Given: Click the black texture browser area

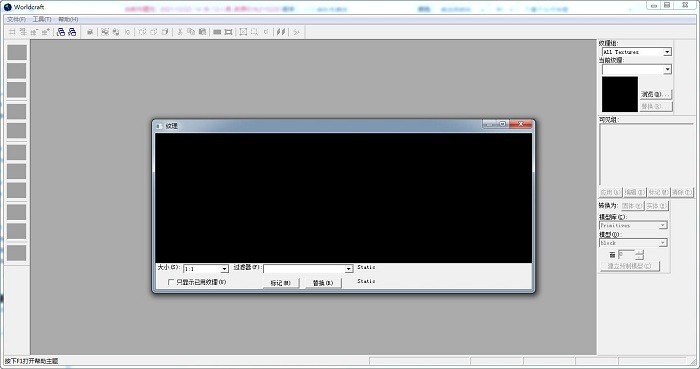Looking at the screenshot, I should (343, 198).
